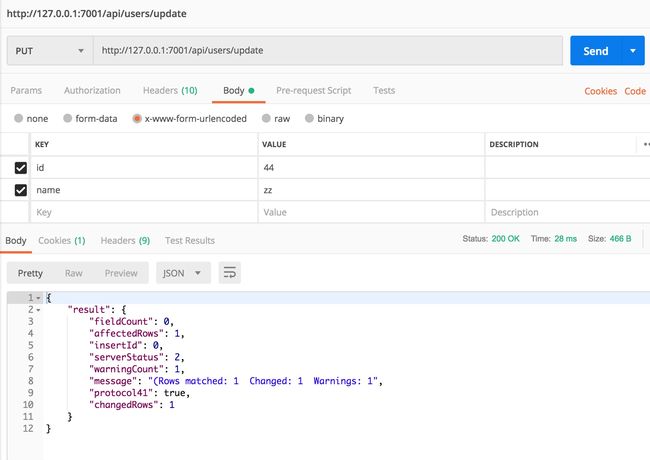650x460 pixels.
Task: Open the table options ellipsis icon
Action: pos(646,144)
